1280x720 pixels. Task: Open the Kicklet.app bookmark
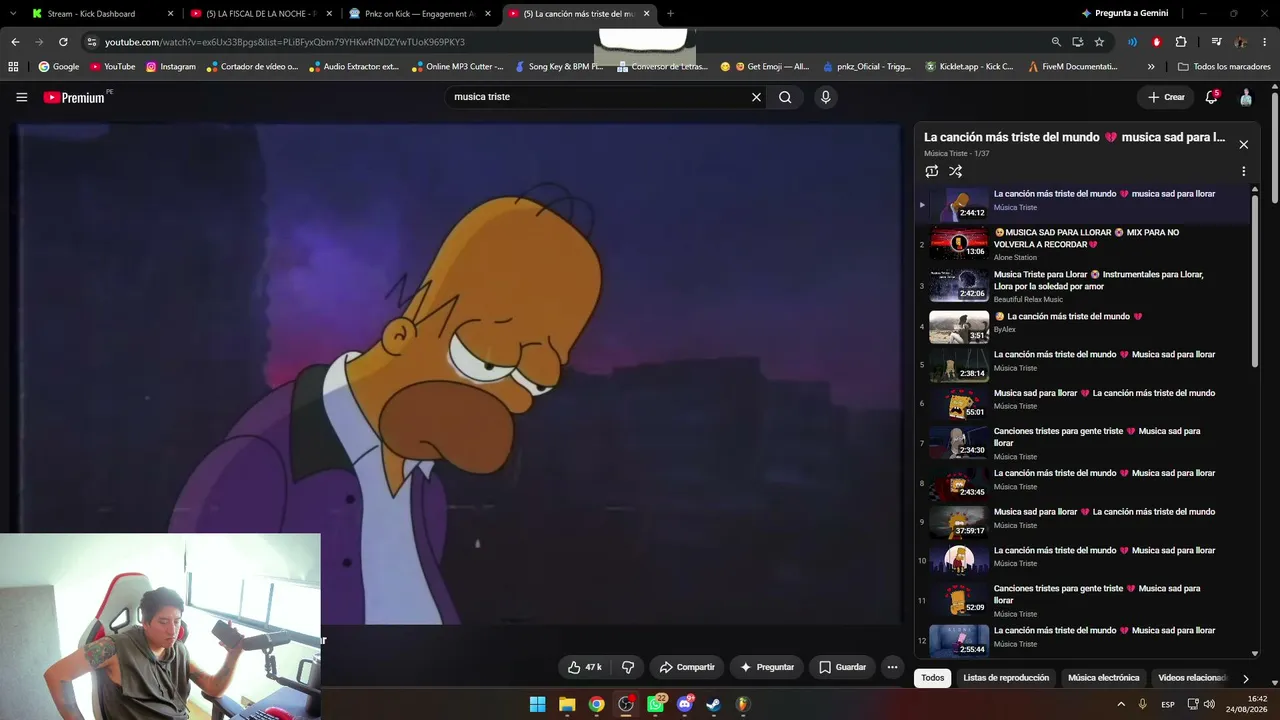click(969, 67)
